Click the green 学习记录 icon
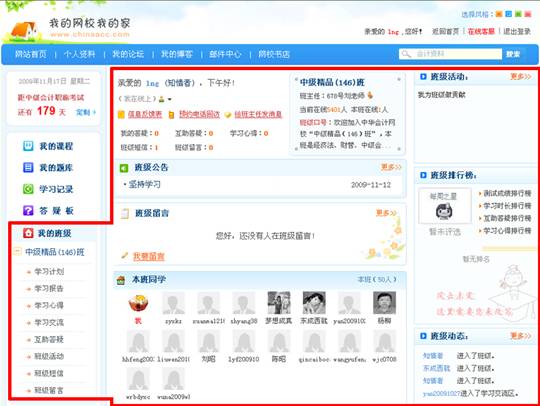Screen dimensions: 540x406 tap(28, 189)
